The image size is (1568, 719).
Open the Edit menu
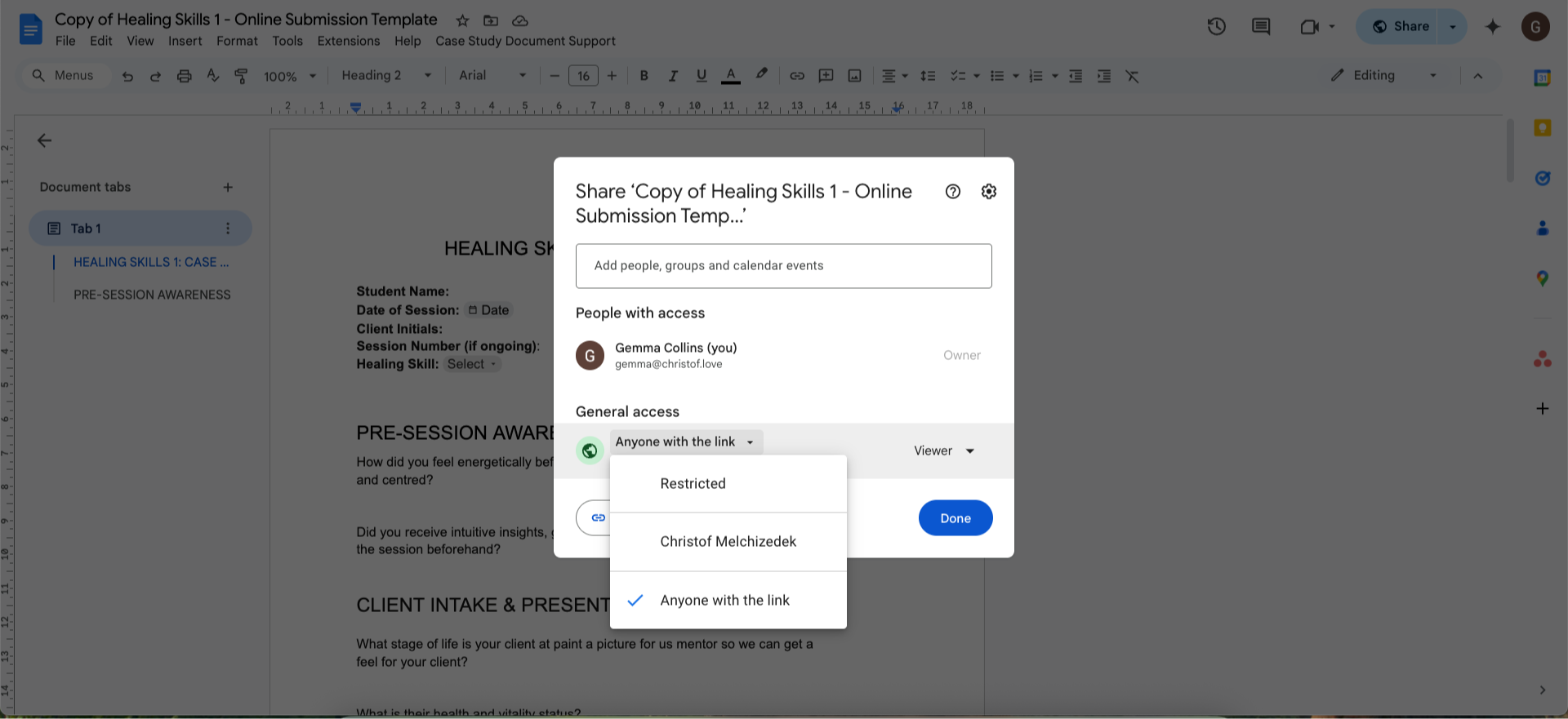pos(101,42)
